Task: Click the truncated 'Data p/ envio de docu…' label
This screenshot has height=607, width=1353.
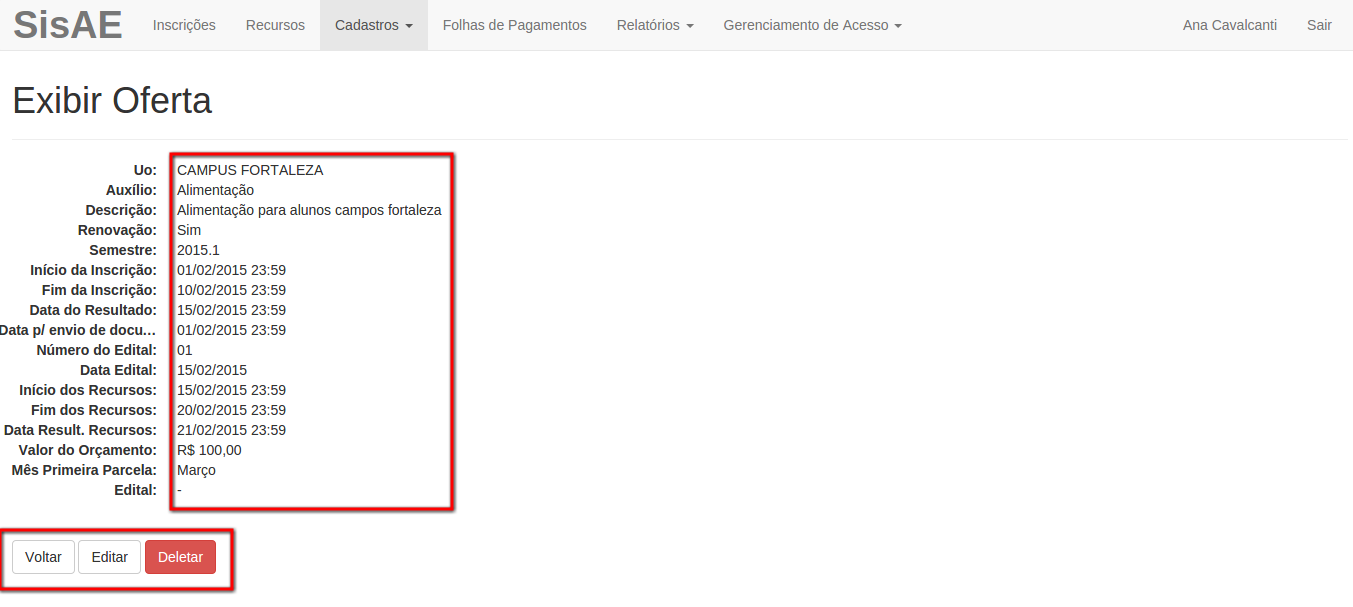Action: (x=79, y=330)
